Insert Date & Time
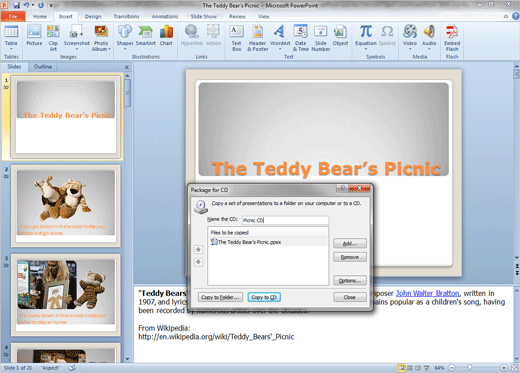Image resolution: width=520 pixels, height=373 pixels. click(300, 38)
